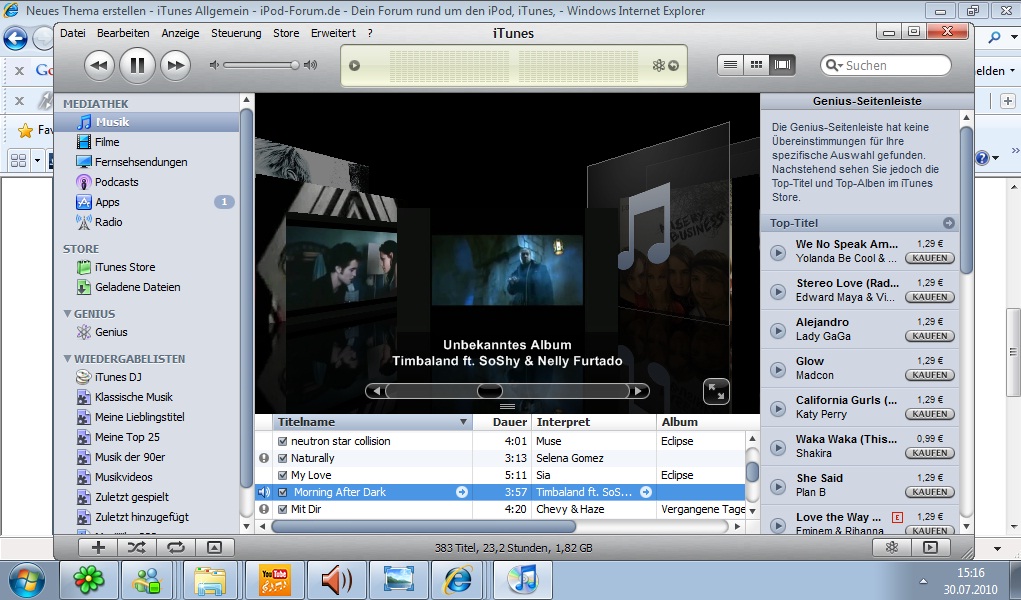Uncheck the Mit Dir checkbox
This screenshot has width=1021, height=600.
(x=283, y=509)
